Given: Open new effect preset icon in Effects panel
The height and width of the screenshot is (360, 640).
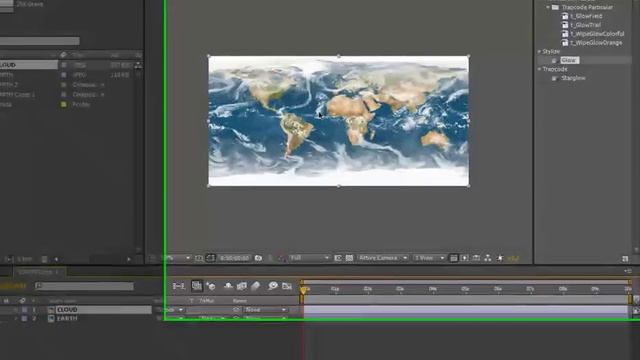Looking at the screenshot, I should coord(625,259).
